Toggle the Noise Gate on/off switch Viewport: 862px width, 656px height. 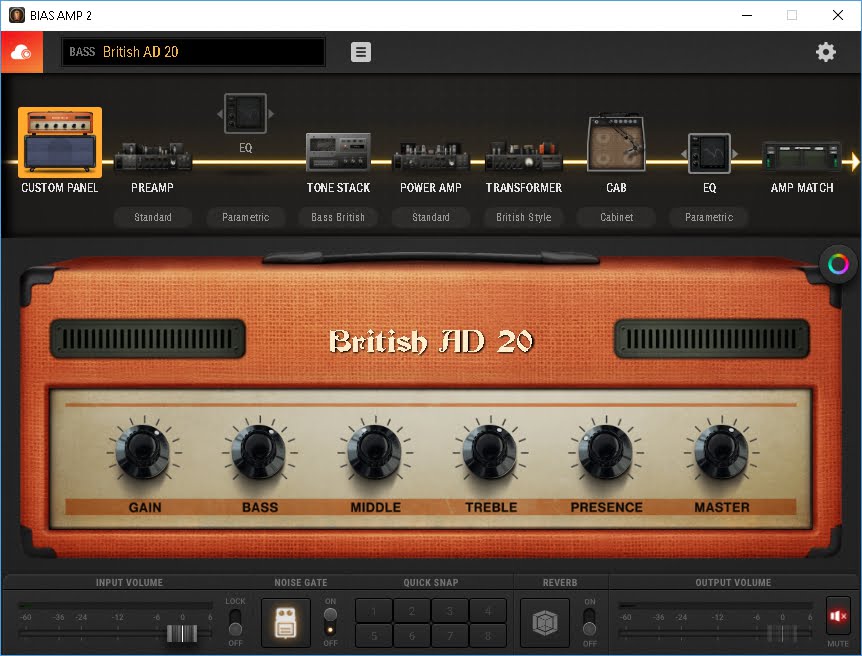click(x=330, y=622)
